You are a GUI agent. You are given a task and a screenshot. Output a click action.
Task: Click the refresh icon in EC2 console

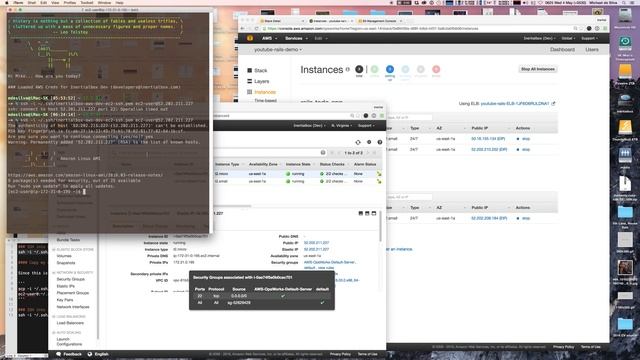[x=358, y=142]
